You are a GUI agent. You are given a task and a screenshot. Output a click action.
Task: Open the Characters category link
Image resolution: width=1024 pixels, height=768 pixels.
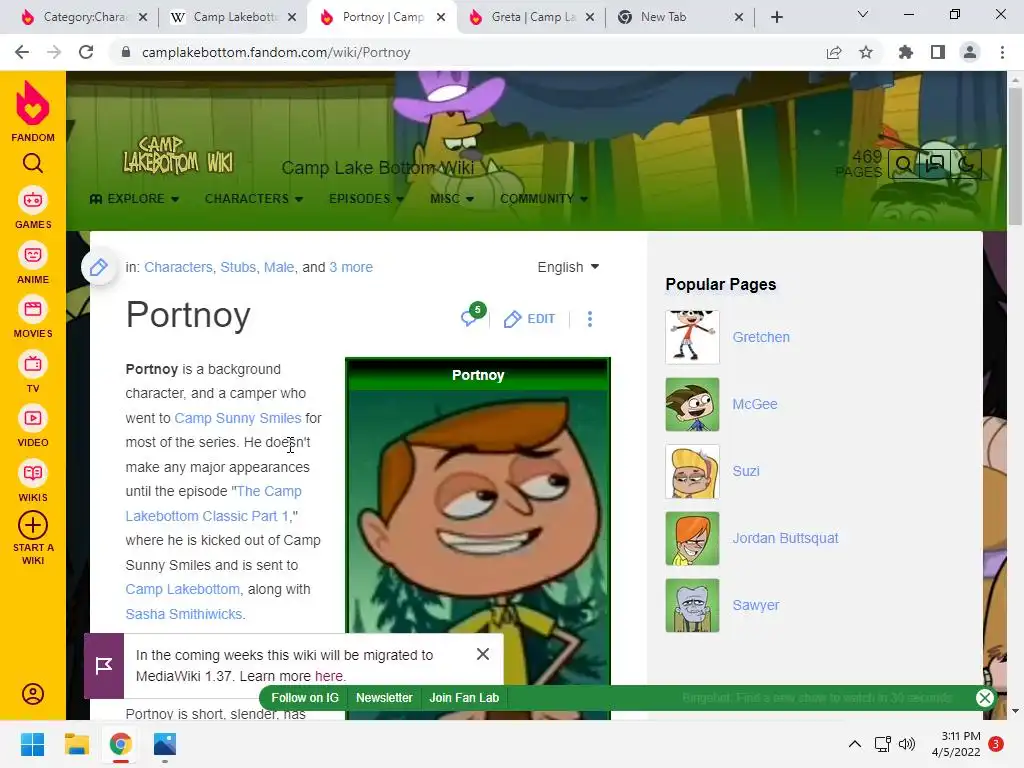[178, 267]
